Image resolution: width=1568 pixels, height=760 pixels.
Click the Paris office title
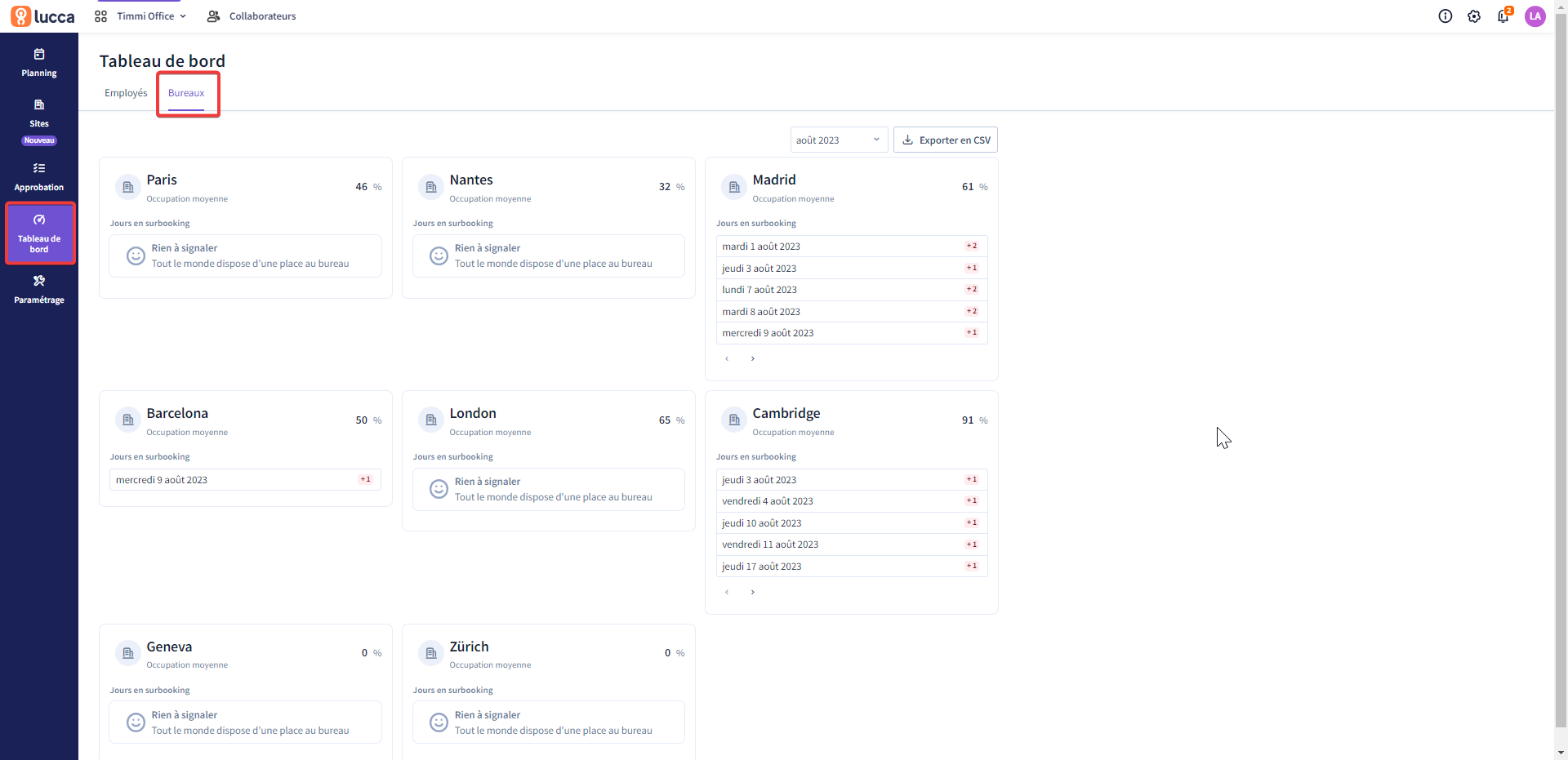162,180
